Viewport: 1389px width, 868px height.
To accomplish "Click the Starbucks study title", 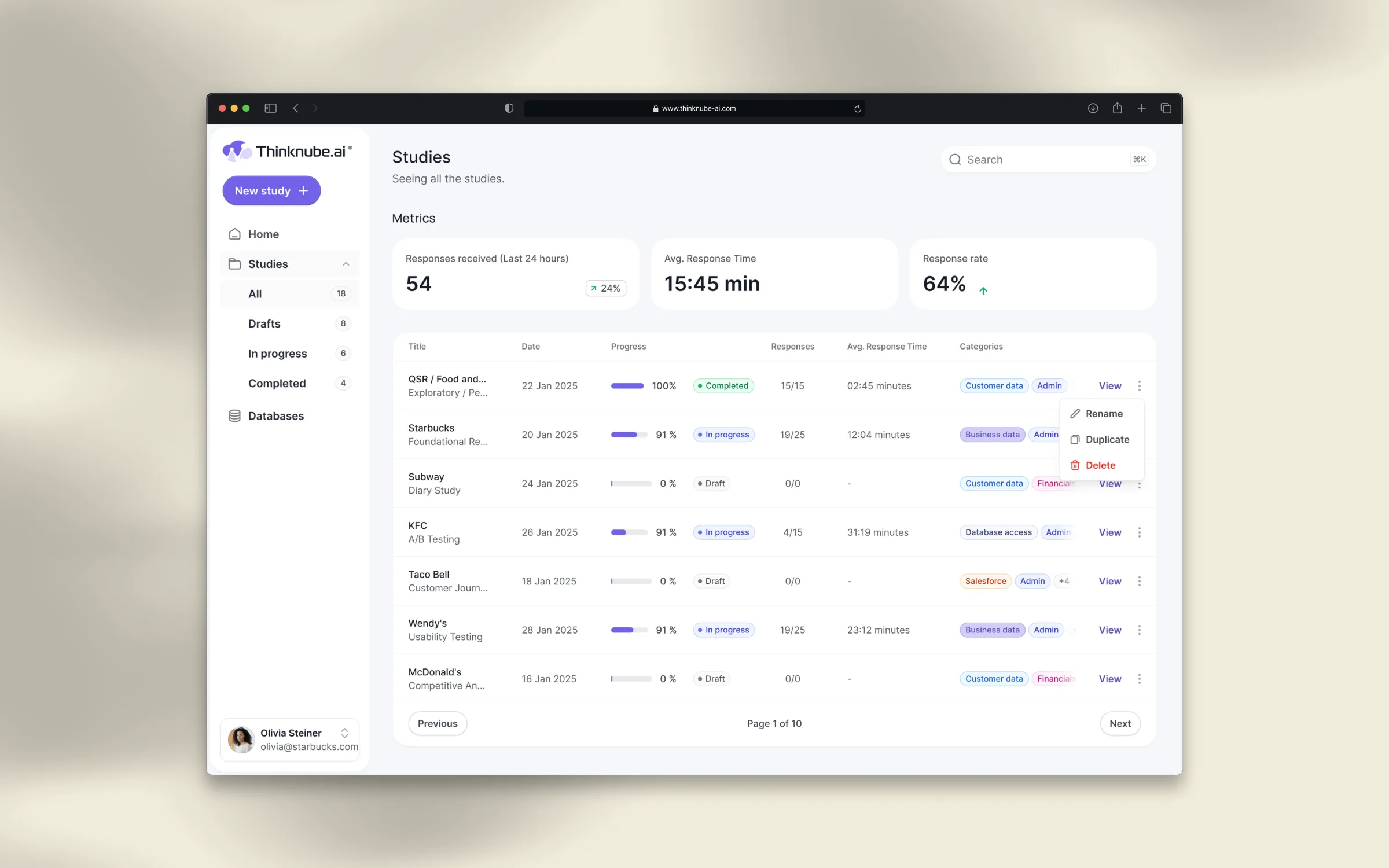I will [431, 428].
